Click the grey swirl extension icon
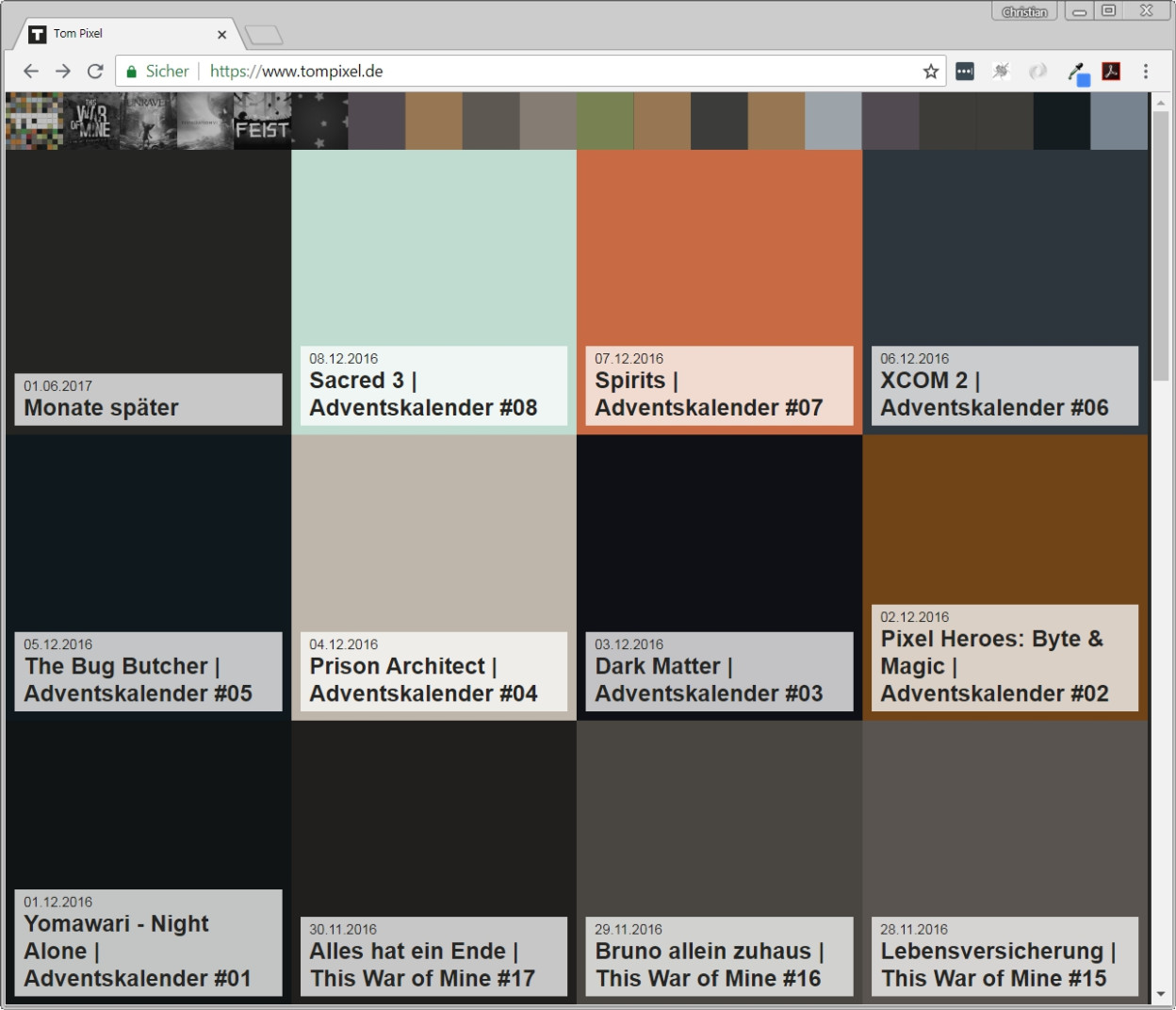1176x1010 pixels. (x=1037, y=72)
